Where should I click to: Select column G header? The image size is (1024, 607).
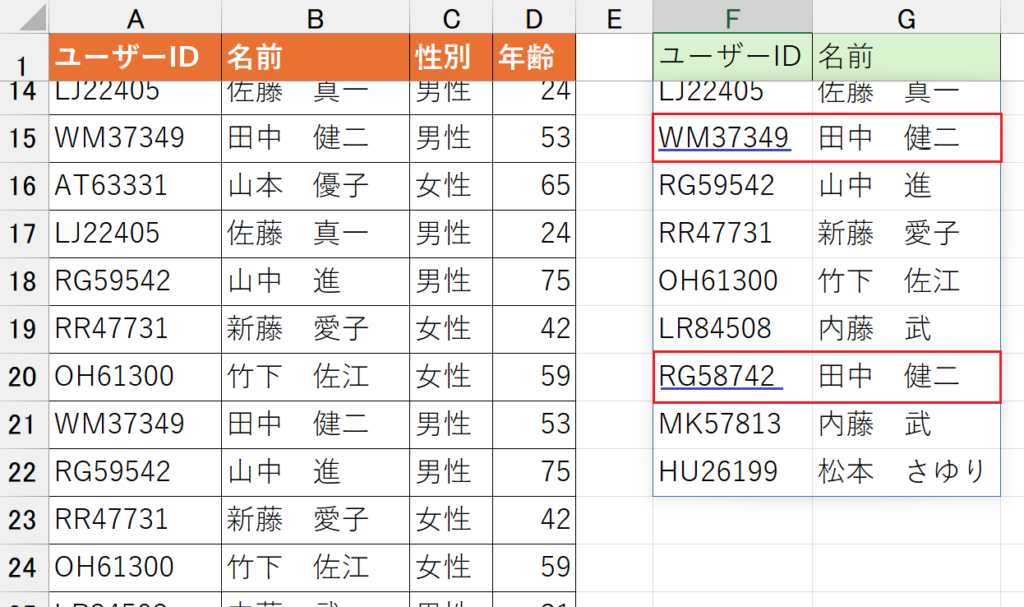tap(907, 15)
